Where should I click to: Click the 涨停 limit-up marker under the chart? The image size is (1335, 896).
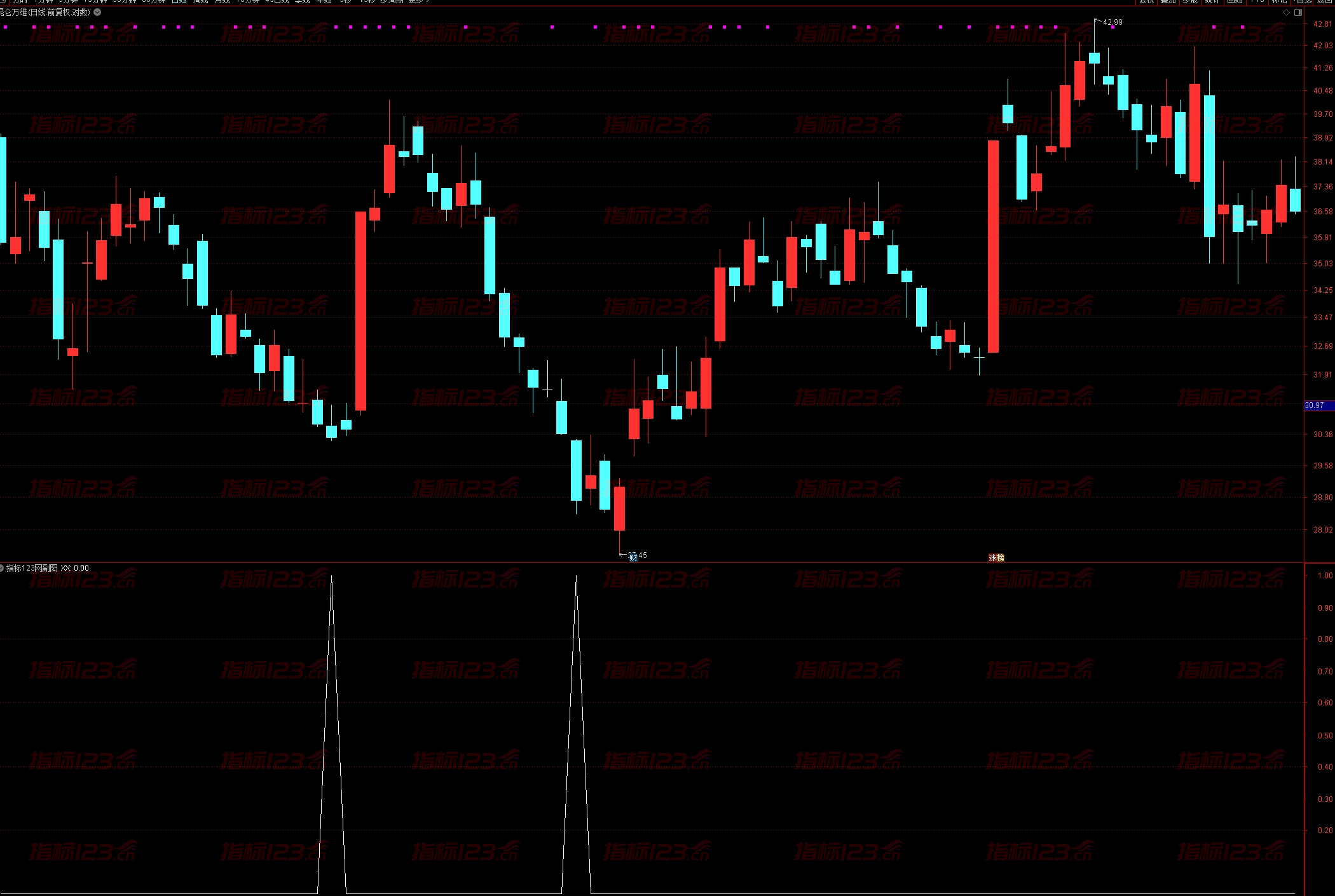click(x=996, y=557)
